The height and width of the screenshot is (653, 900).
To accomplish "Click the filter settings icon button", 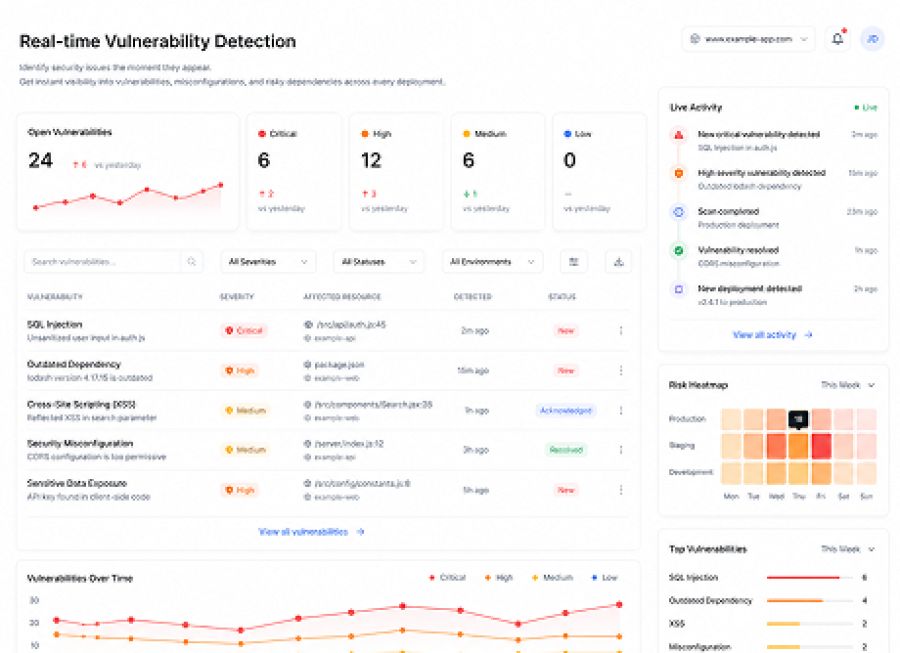I will pos(573,262).
